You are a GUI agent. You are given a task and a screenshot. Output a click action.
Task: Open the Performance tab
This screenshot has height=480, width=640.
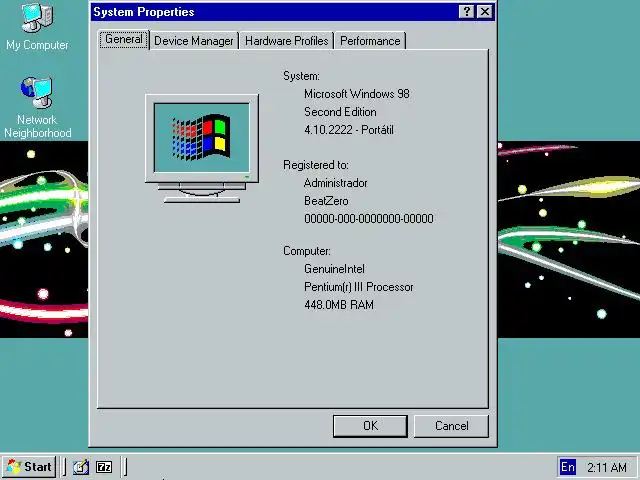[370, 41]
